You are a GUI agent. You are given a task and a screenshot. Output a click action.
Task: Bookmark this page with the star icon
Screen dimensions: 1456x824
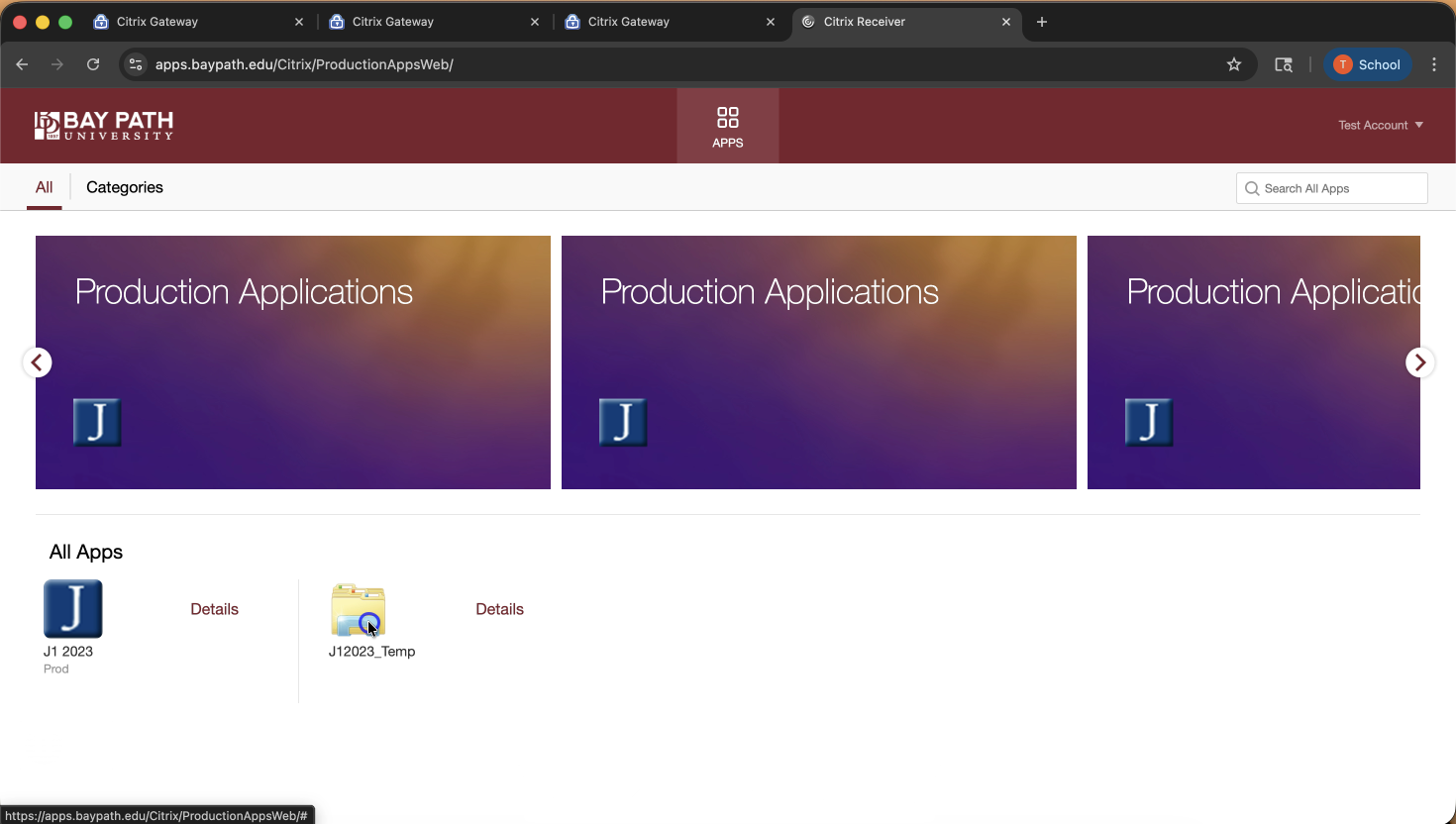tap(1234, 64)
